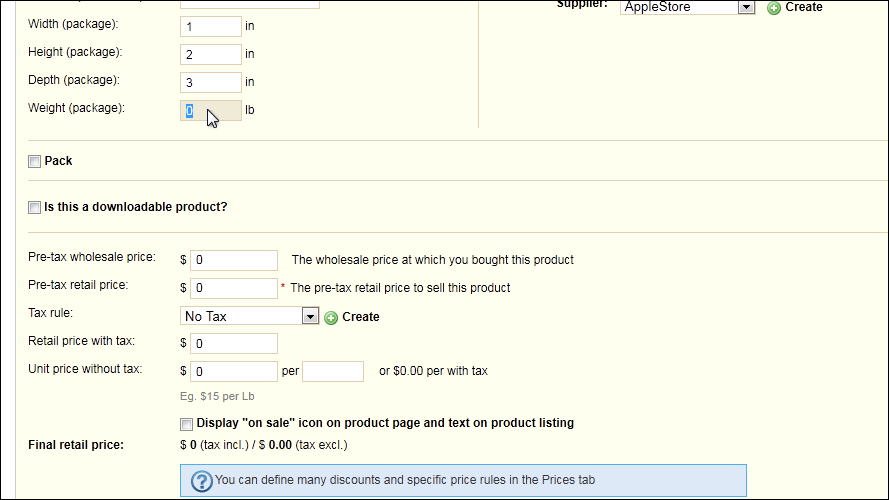Screen dimensions: 889x500
Task: Enable the Pack checkbox
Action: click(35, 162)
